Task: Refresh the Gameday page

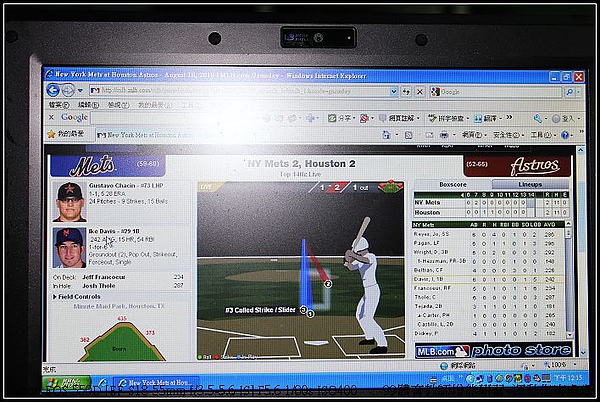Action: pyautogui.click(x=406, y=91)
